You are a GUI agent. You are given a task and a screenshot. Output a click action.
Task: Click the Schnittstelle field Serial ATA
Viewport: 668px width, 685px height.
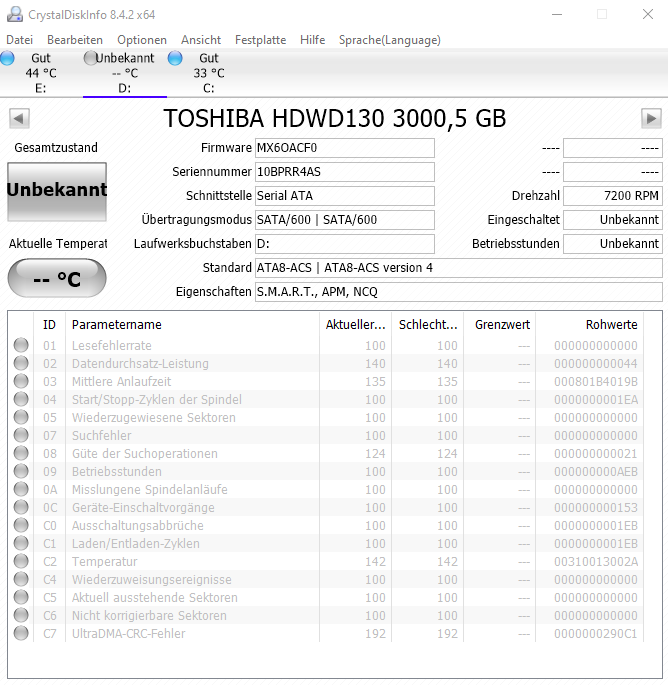click(x=345, y=196)
